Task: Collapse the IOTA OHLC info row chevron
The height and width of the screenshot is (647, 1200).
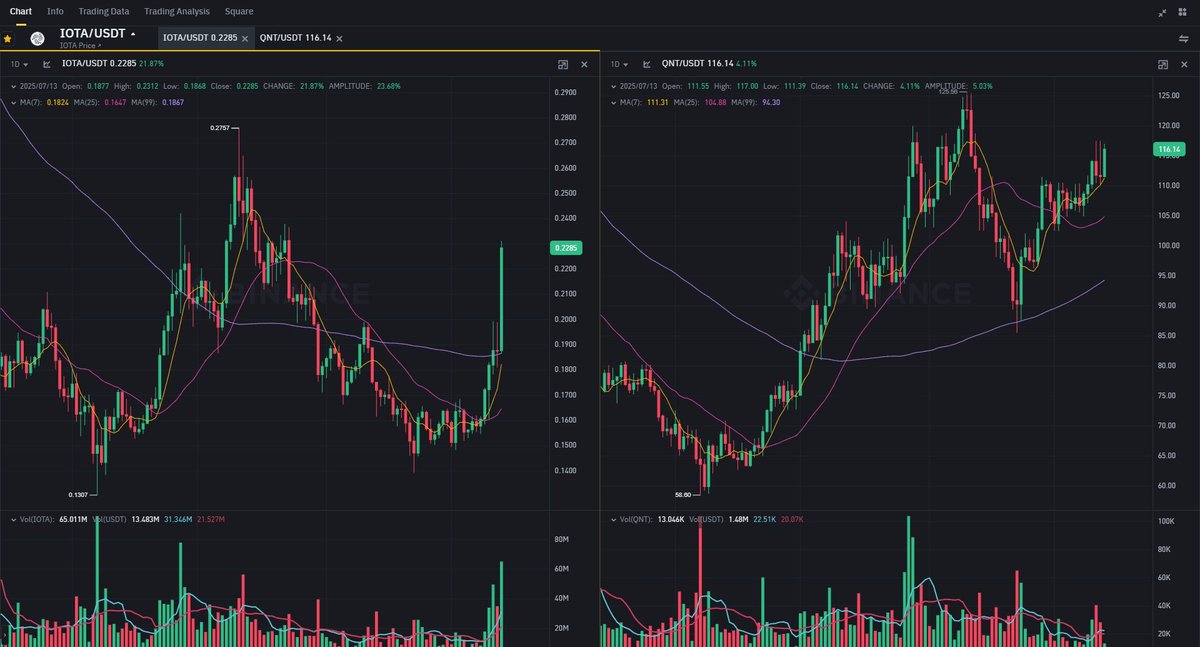Action: click(12, 86)
